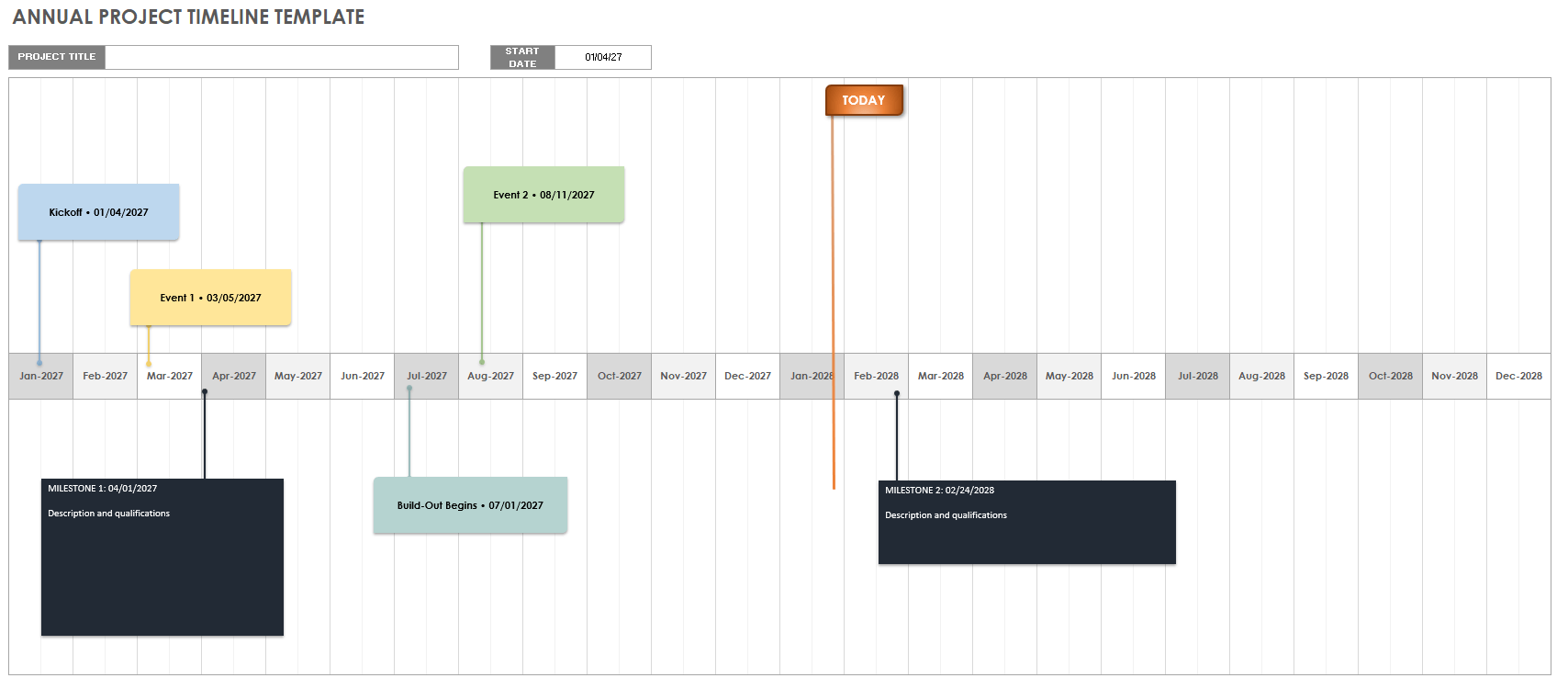
Task: Select the Apr-2027 month cell
Action: 234,376
